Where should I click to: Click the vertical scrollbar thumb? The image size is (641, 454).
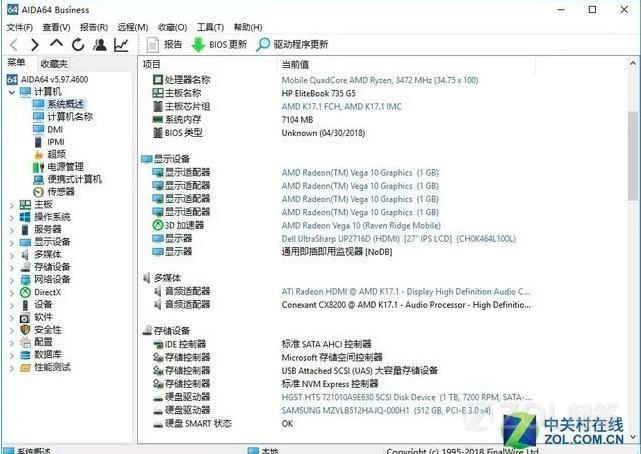click(x=633, y=156)
